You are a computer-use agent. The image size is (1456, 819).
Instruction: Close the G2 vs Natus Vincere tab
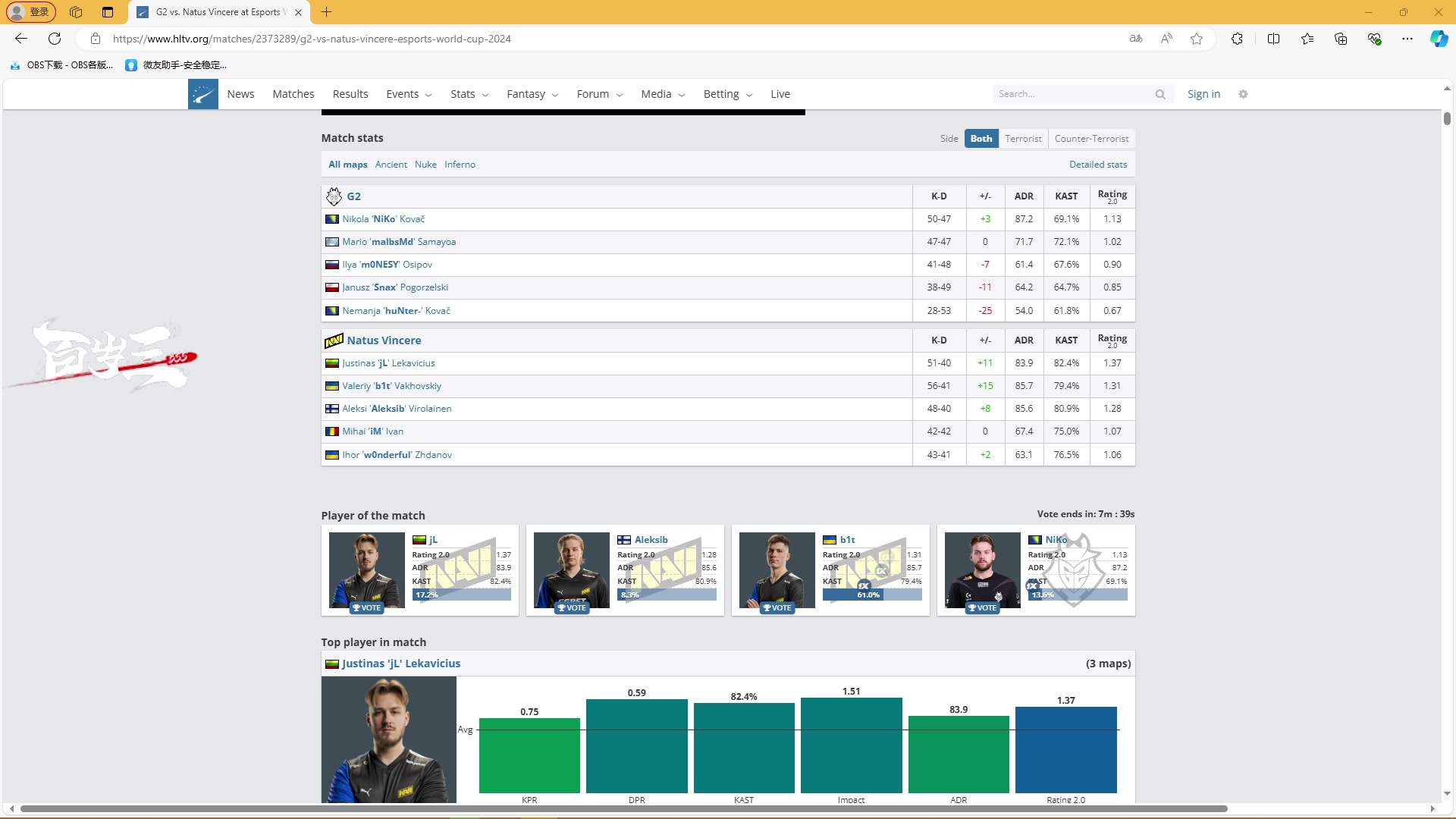pyautogui.click(x=298, y=12)
